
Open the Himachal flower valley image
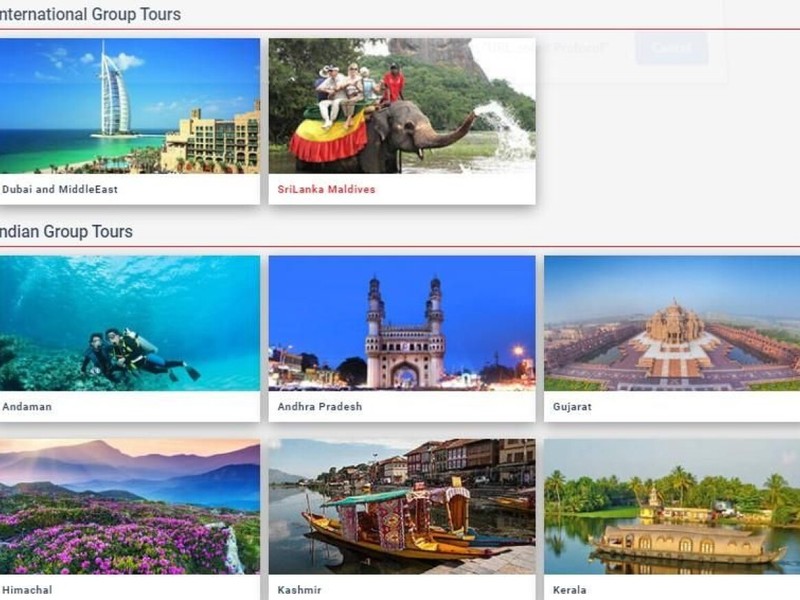tap(130, 506)
